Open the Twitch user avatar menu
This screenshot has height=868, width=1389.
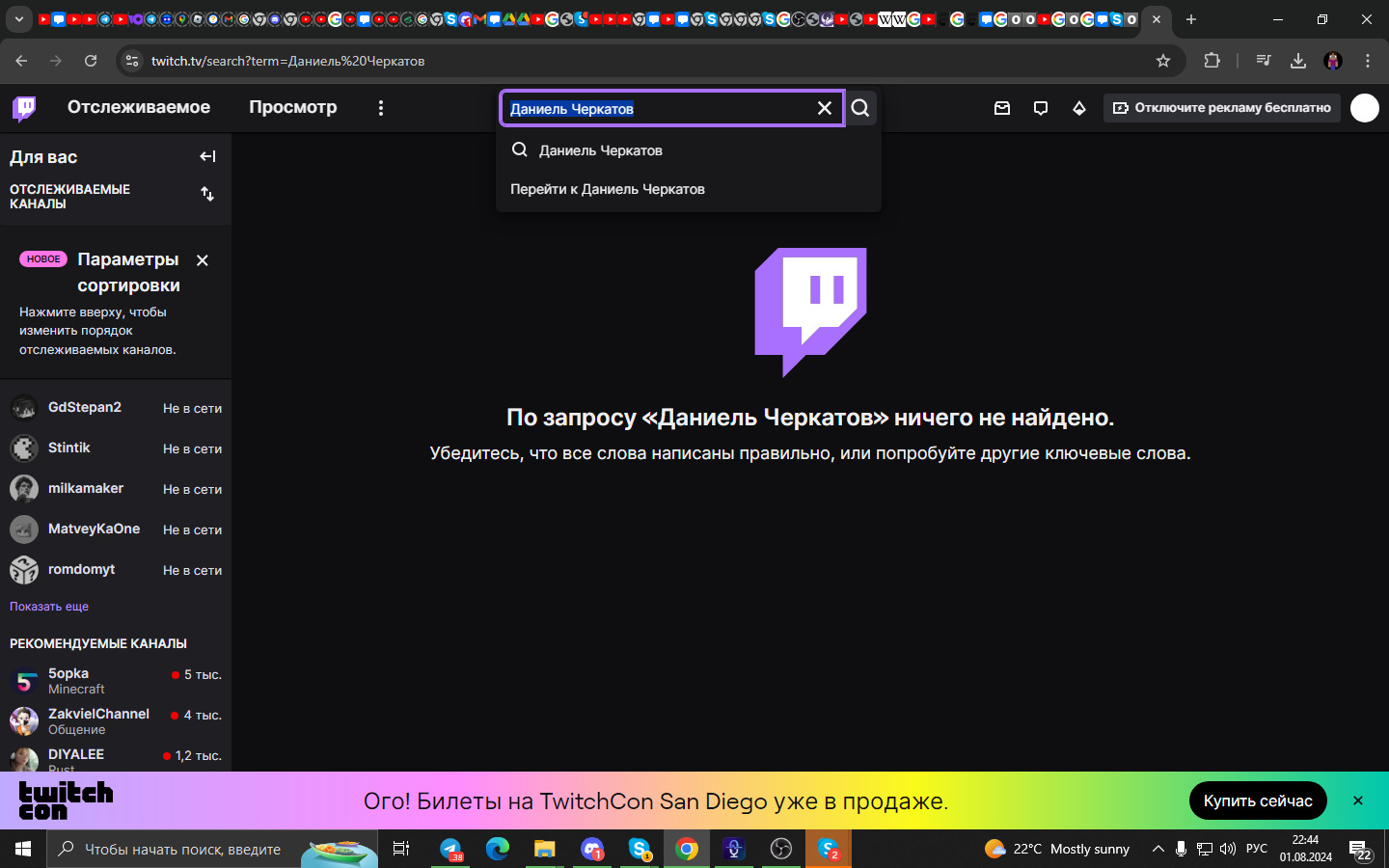click(1365, 108)
